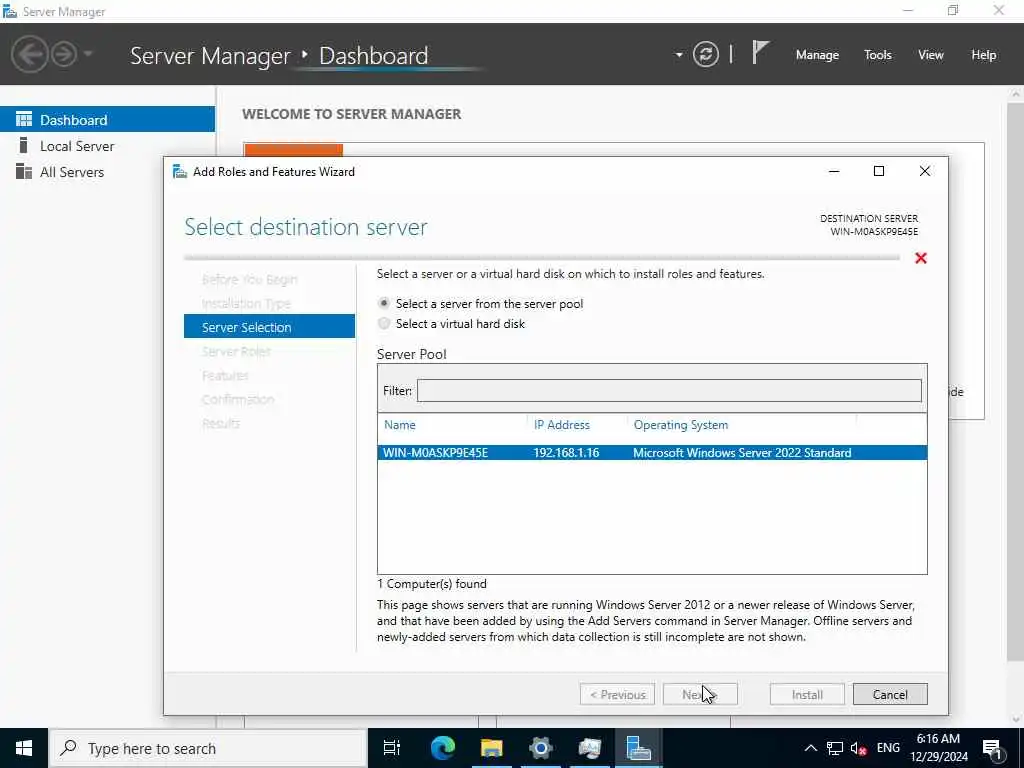Image resolution: width=1024 pixels, height=768 pixels.
Task: Open the Settings gear app in the taskbar
Action: click(541, 748)
